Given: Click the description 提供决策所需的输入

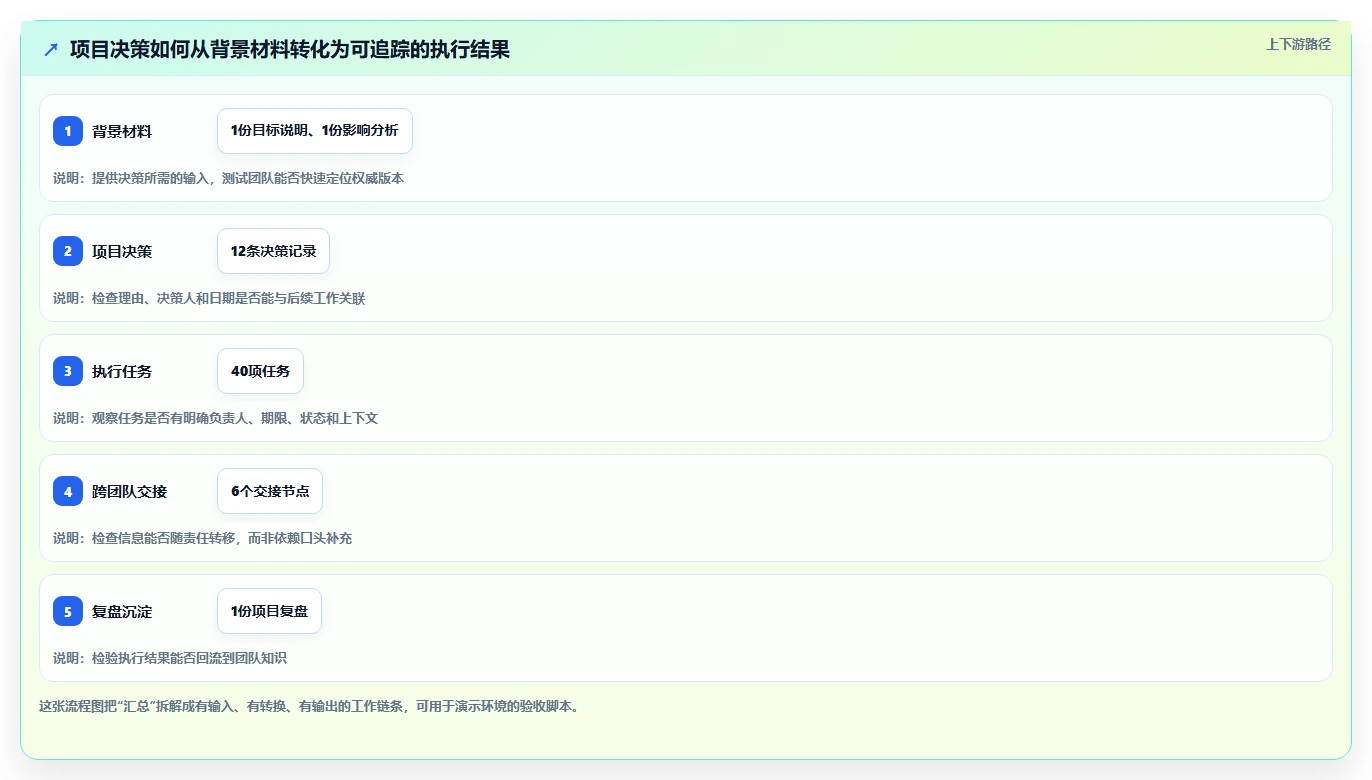Looking at the screenshot, I should pyautogui.click(x=228, y=178).
